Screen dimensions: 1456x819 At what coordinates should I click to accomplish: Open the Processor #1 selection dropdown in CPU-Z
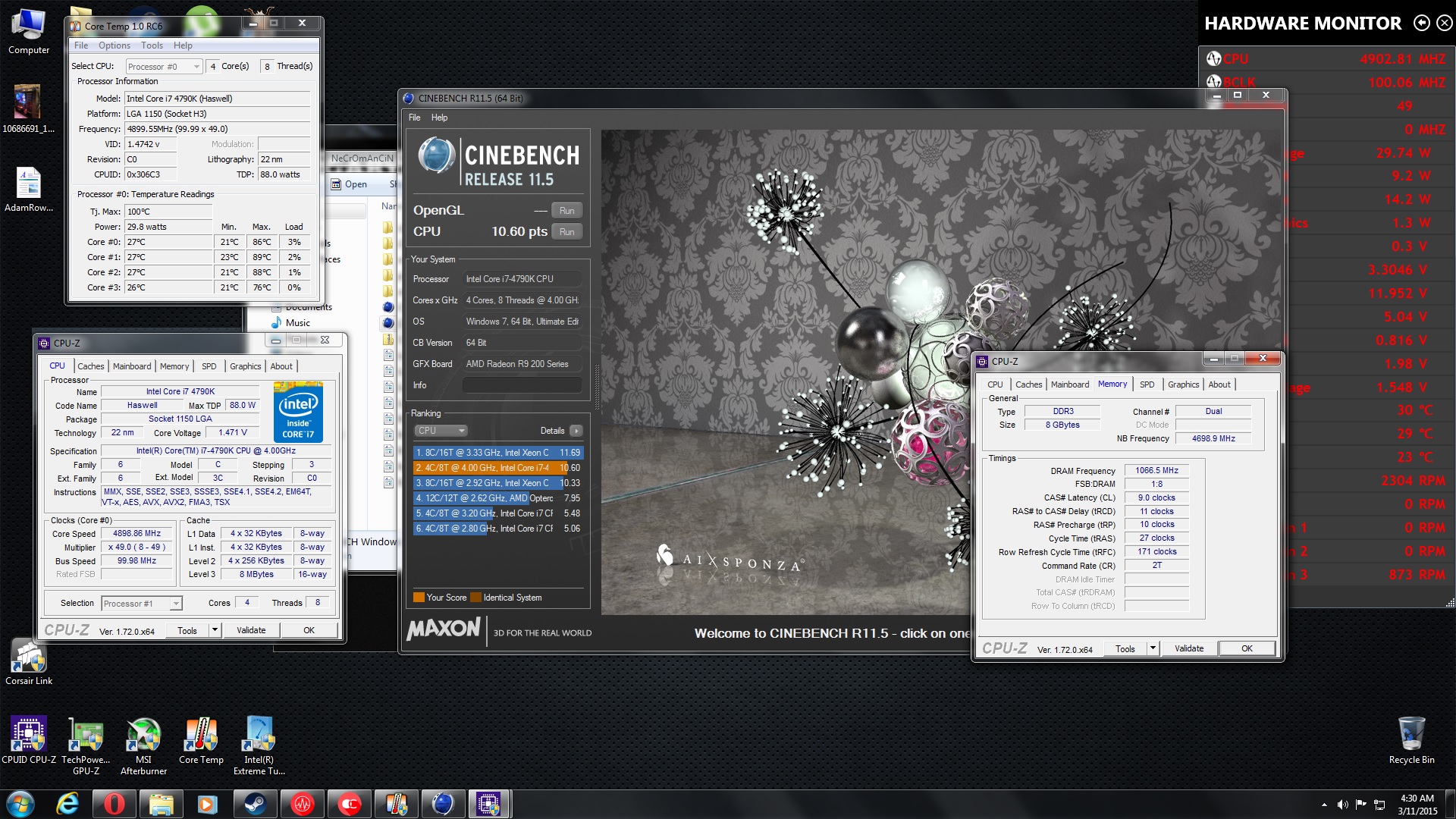tap(142, 604)
